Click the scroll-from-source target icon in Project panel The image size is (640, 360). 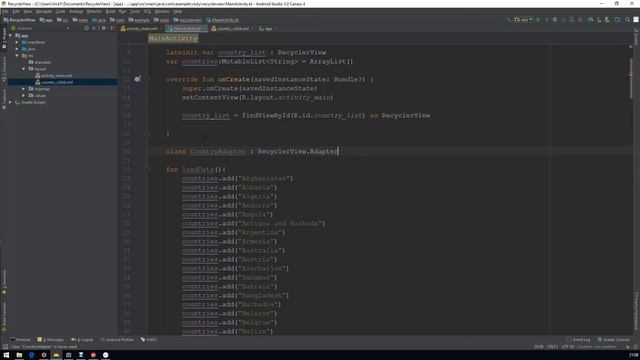pyautogui.click(x=87, y=28)
